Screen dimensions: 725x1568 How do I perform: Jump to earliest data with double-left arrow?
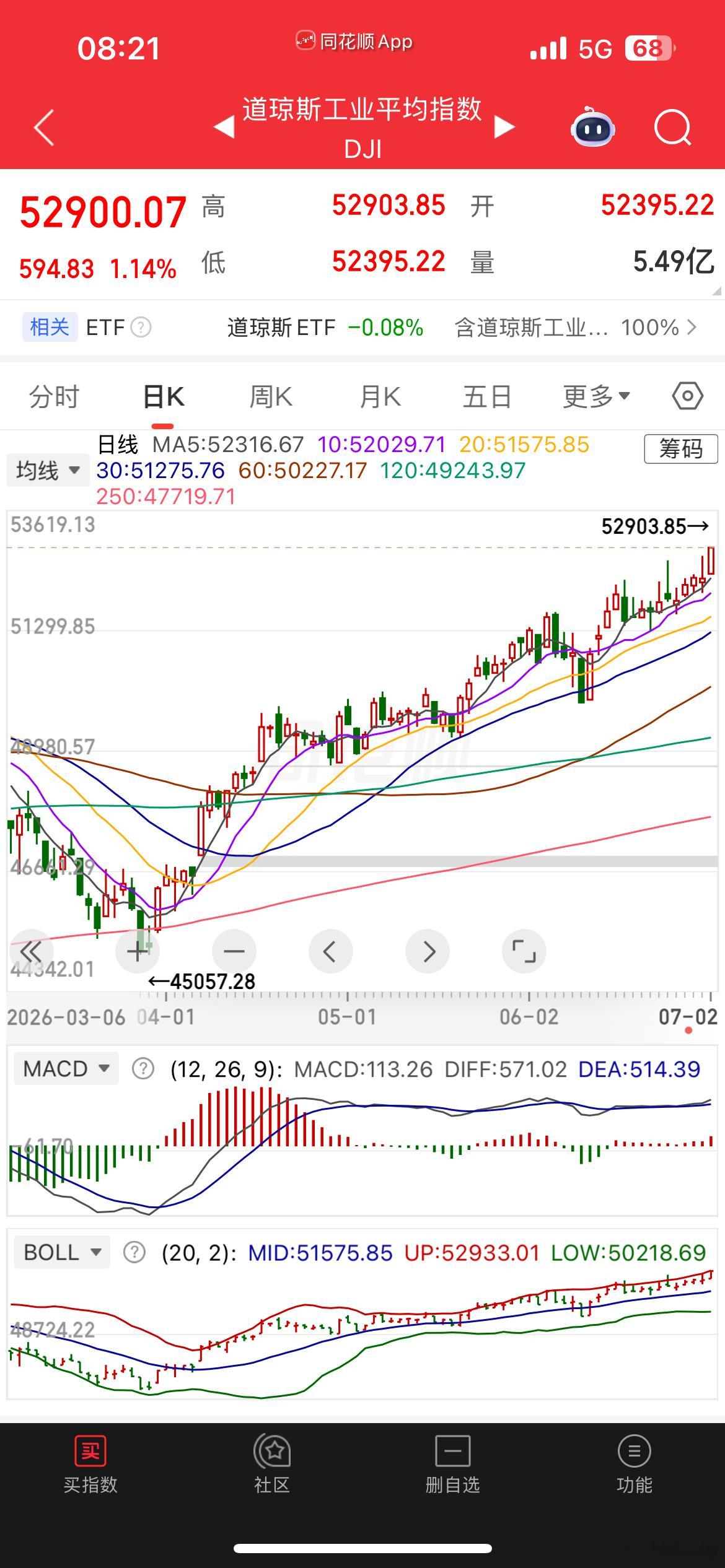(x=30, y=951)
